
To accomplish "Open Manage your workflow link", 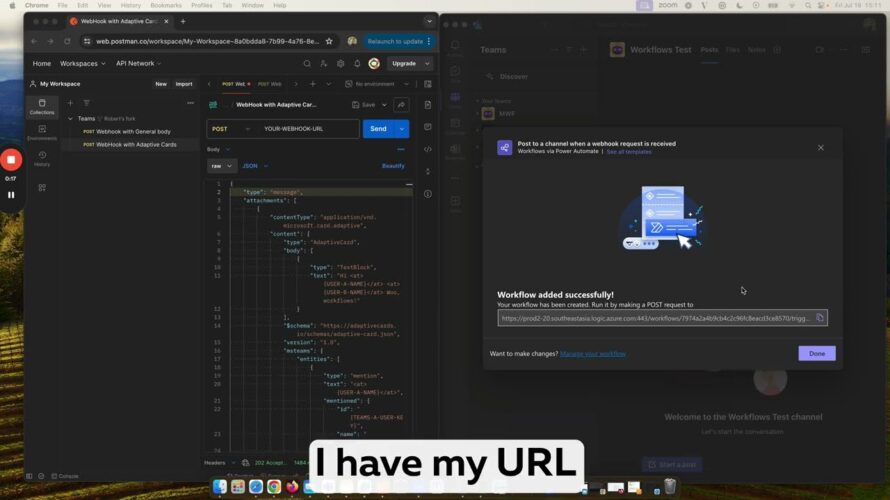I will (593, 354).
